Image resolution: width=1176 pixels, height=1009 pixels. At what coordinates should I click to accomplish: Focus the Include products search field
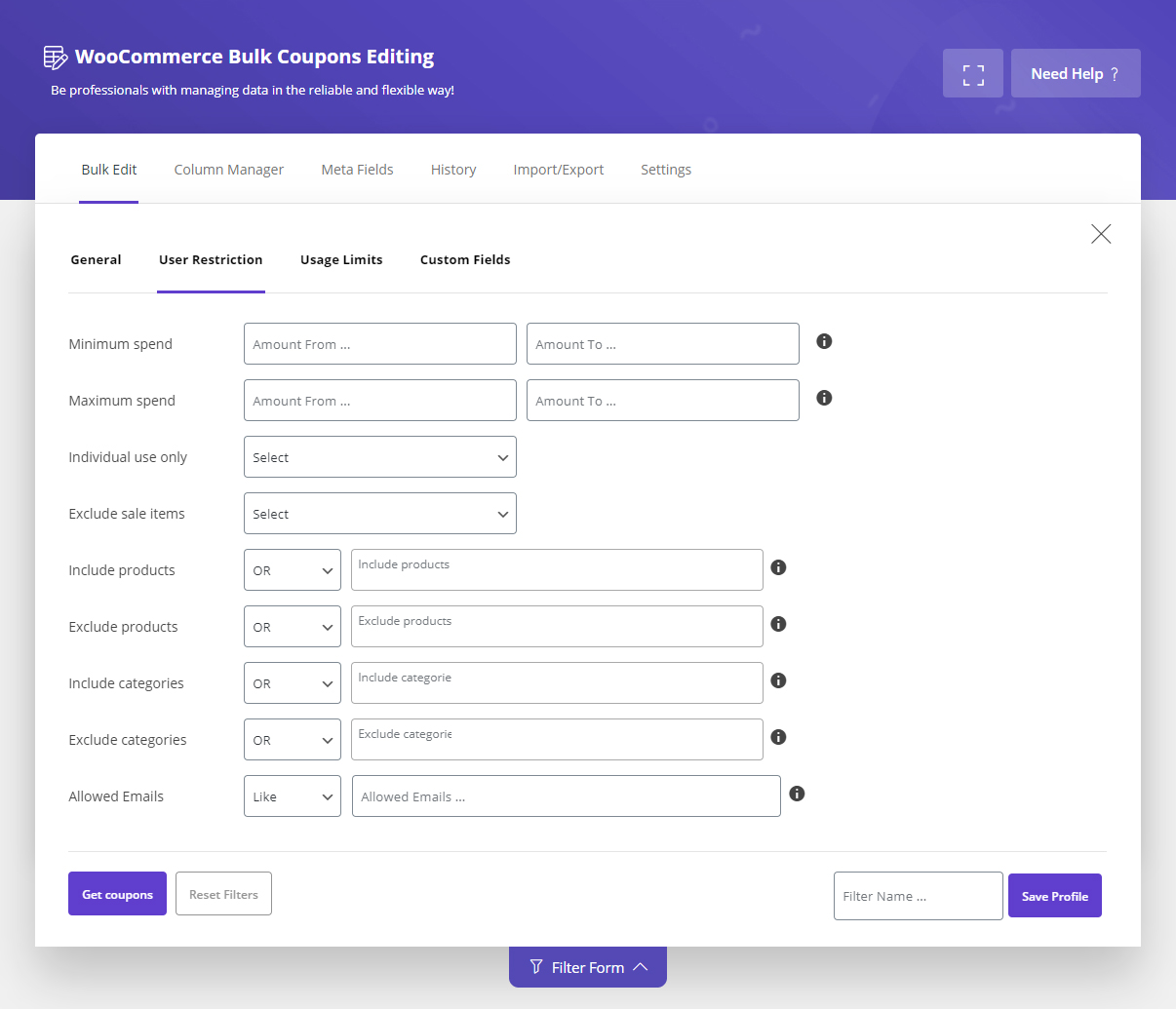pos(557,570)
